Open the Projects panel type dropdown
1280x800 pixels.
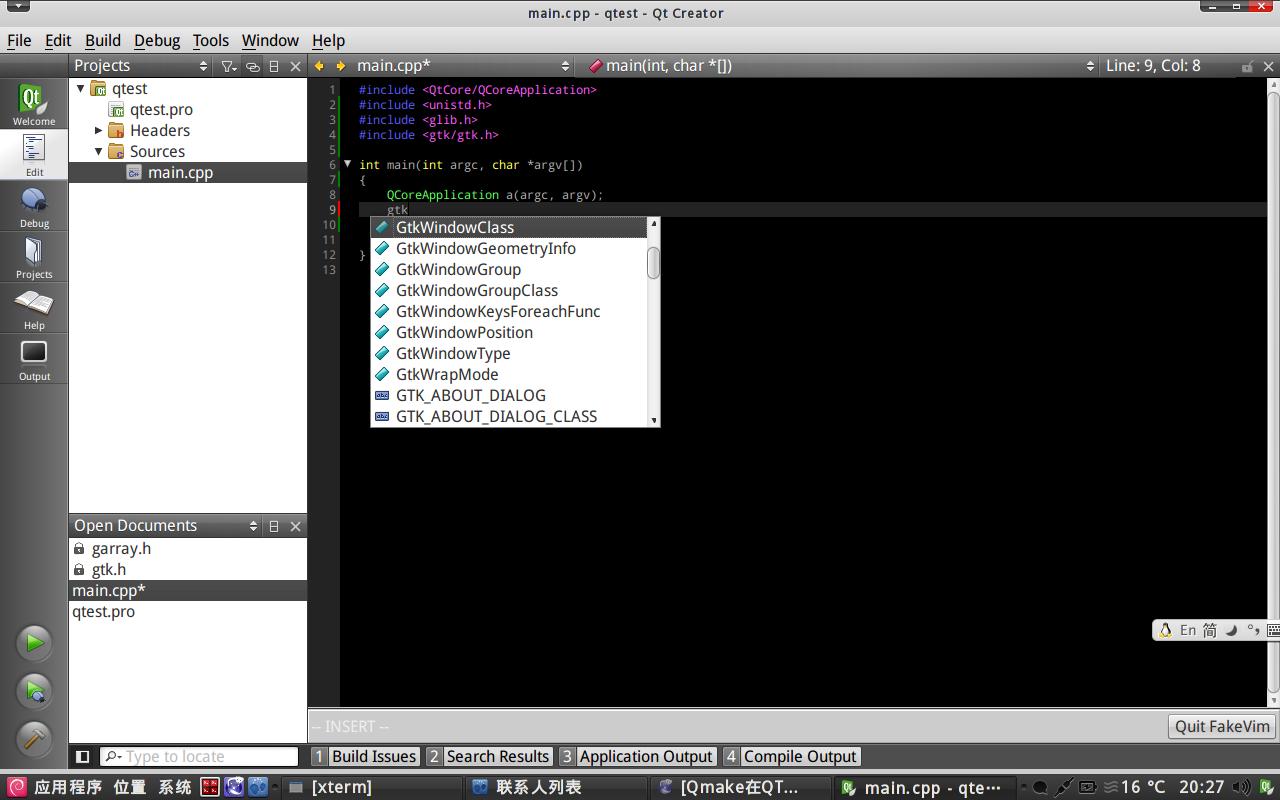[141, 66]
